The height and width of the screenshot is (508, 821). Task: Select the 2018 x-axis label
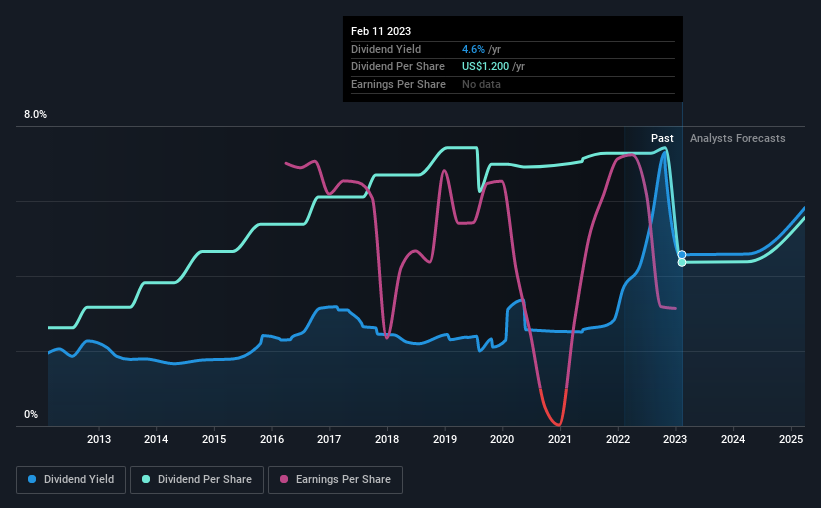pyautogui.click(x=387, y=439)
